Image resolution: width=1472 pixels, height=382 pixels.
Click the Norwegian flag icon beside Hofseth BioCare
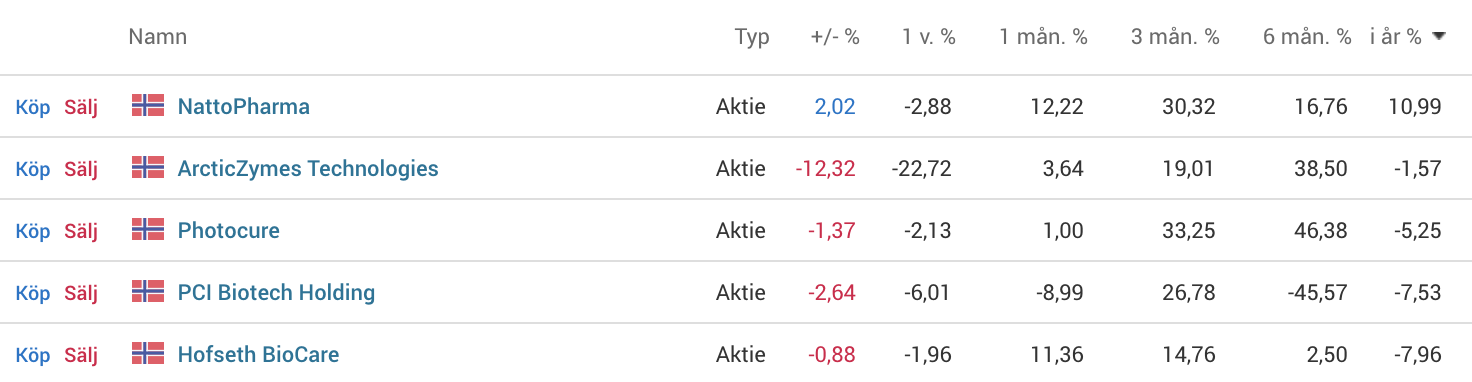148,353
